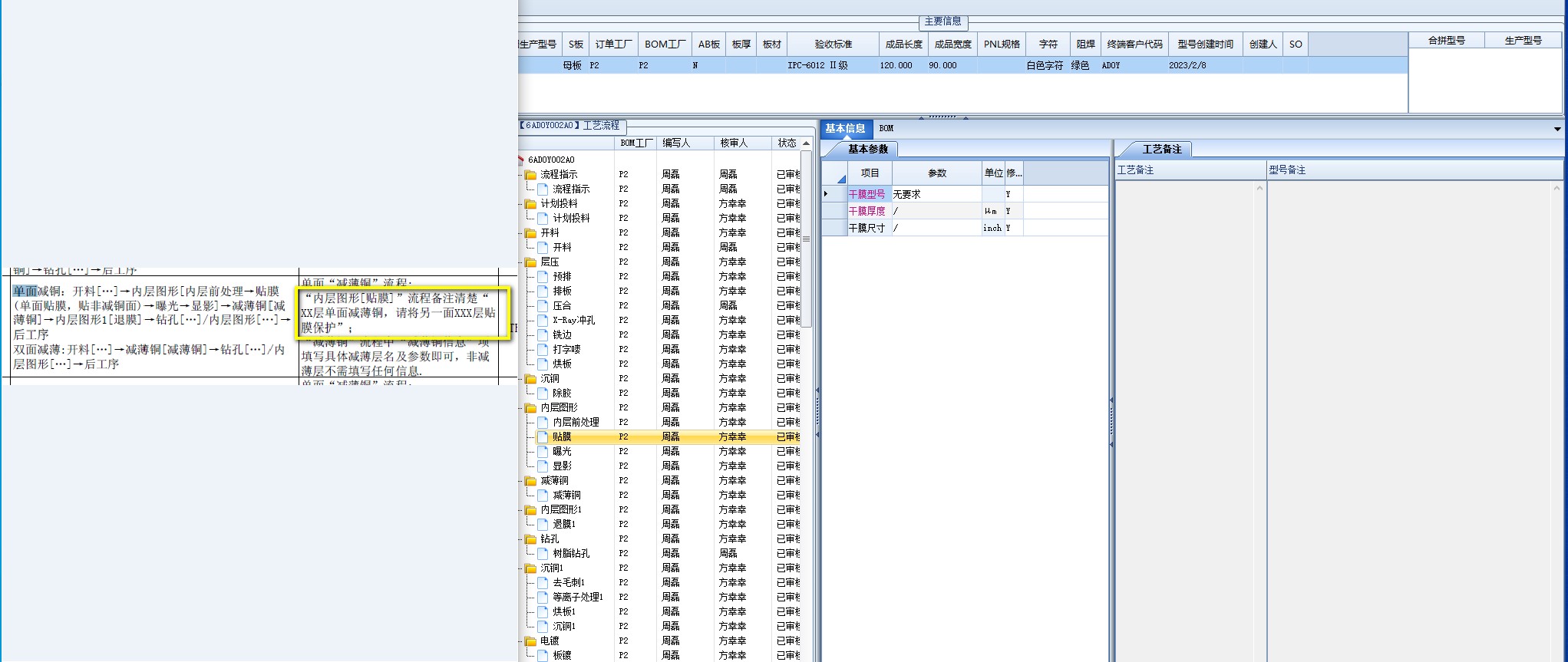Screen dimensions: 1568x662
Task: Click the process tree vertical scrollbar thumb
Action: (806, 238)
